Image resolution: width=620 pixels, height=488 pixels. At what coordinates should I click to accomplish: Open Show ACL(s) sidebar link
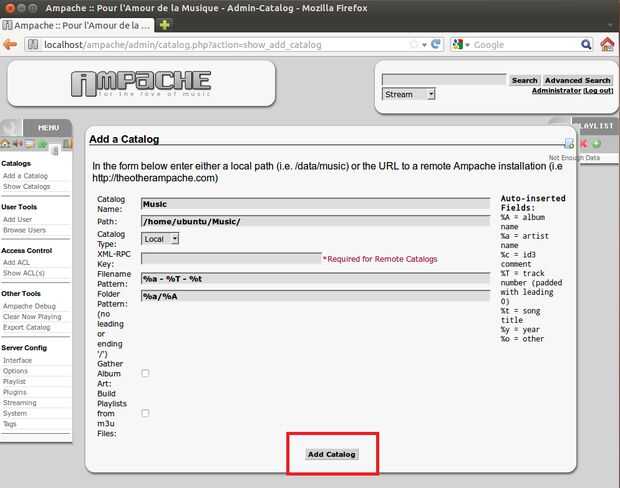pyautogui.click(x=24, y=273)
